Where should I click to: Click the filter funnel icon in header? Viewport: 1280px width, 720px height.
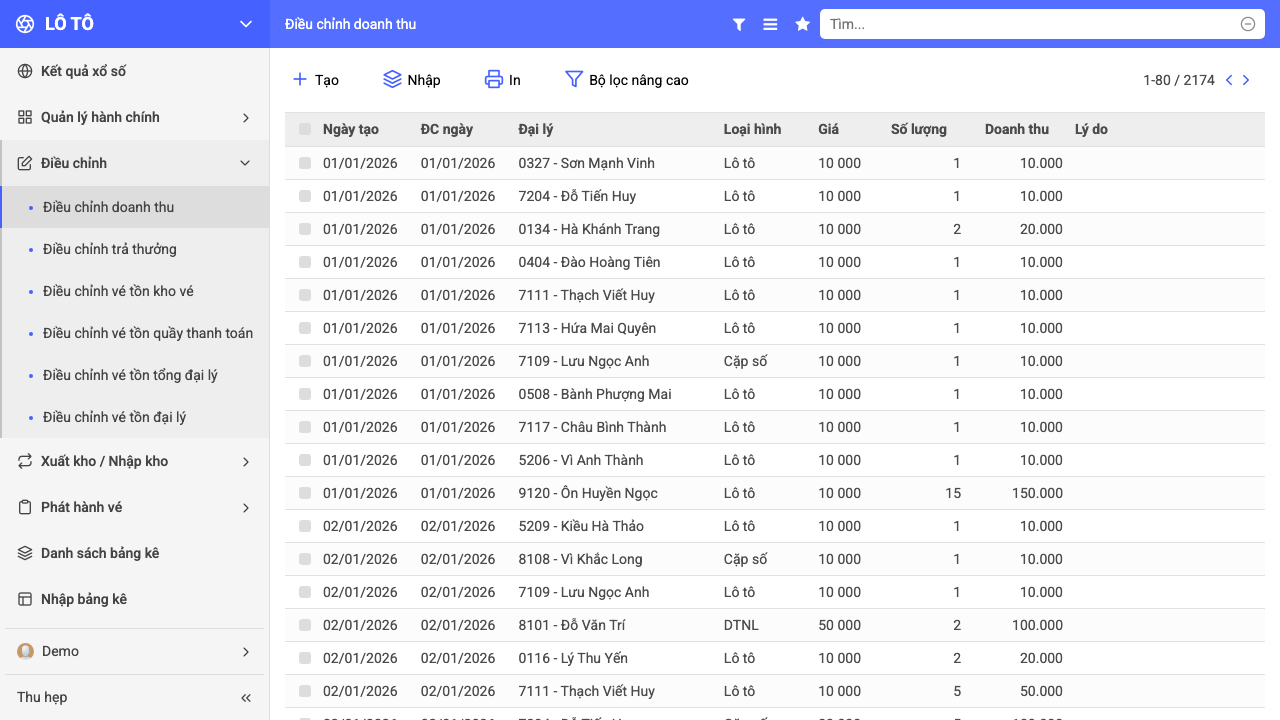[739, 24]
